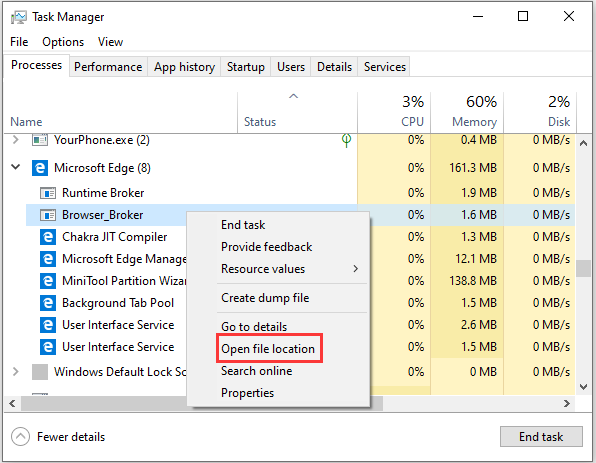
Task: Select the Runtime Broker row text
Action: pyautogui.click(x=103, y=193)
